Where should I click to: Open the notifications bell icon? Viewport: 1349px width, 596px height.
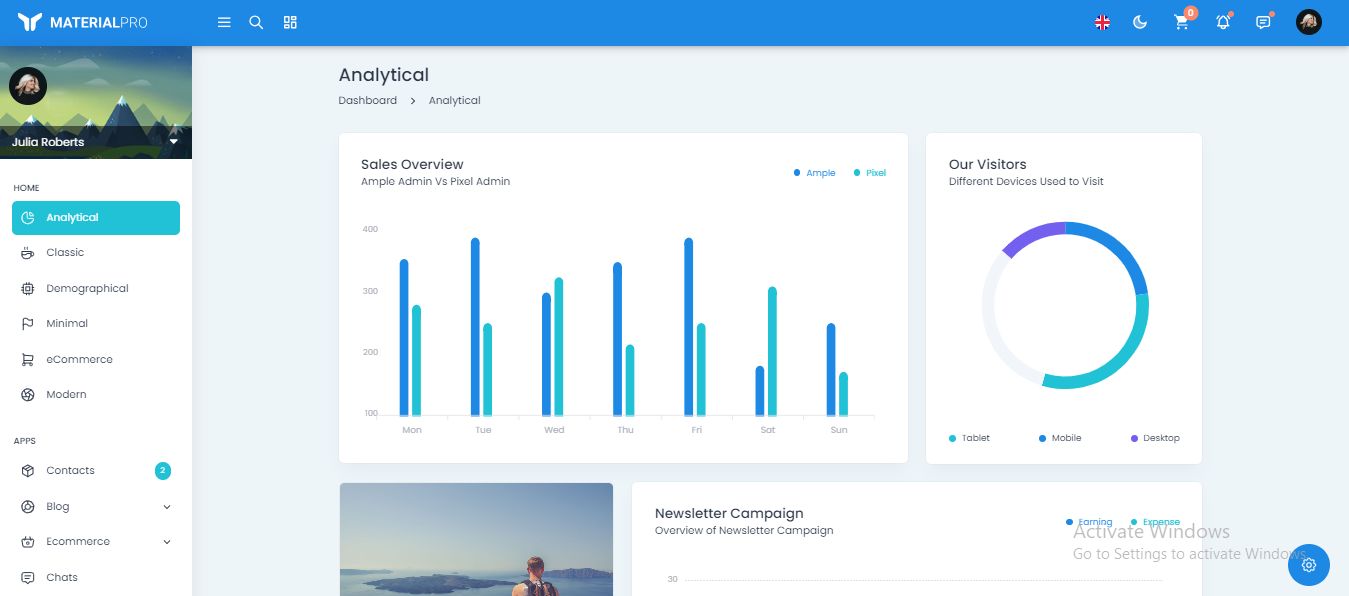(1222, 22)
